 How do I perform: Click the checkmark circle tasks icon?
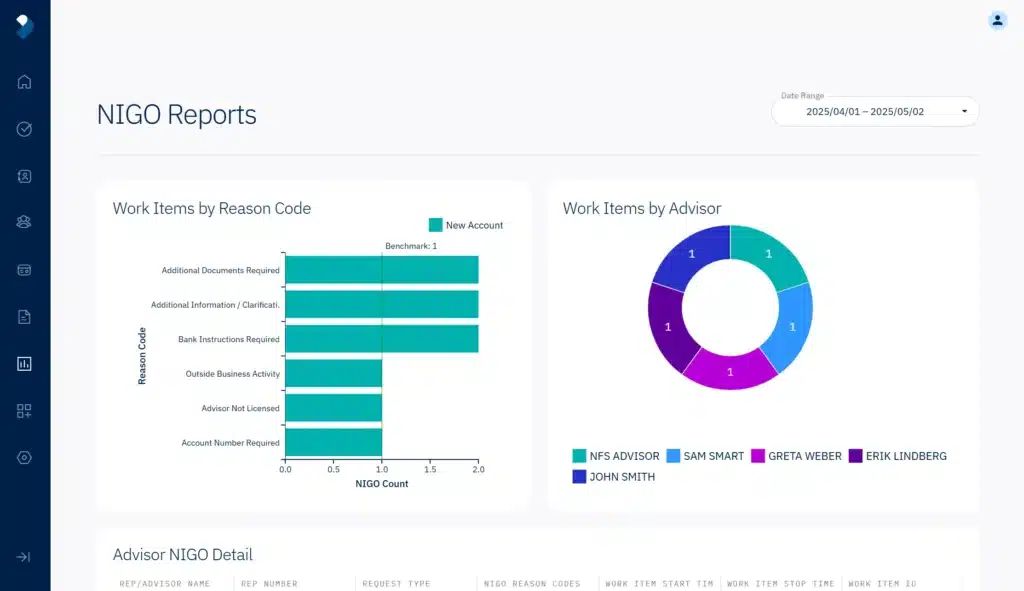[x=24, y=129]
